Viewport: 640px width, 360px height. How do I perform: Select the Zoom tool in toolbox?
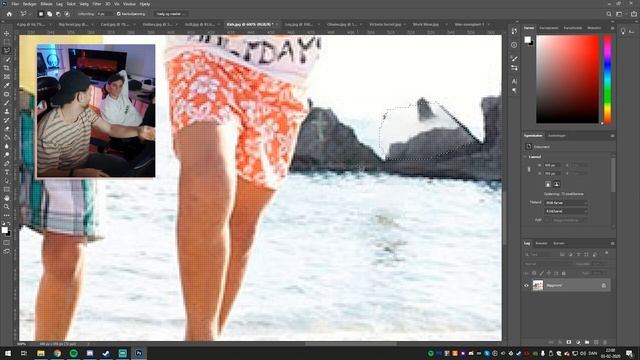[x=7, y=207]
